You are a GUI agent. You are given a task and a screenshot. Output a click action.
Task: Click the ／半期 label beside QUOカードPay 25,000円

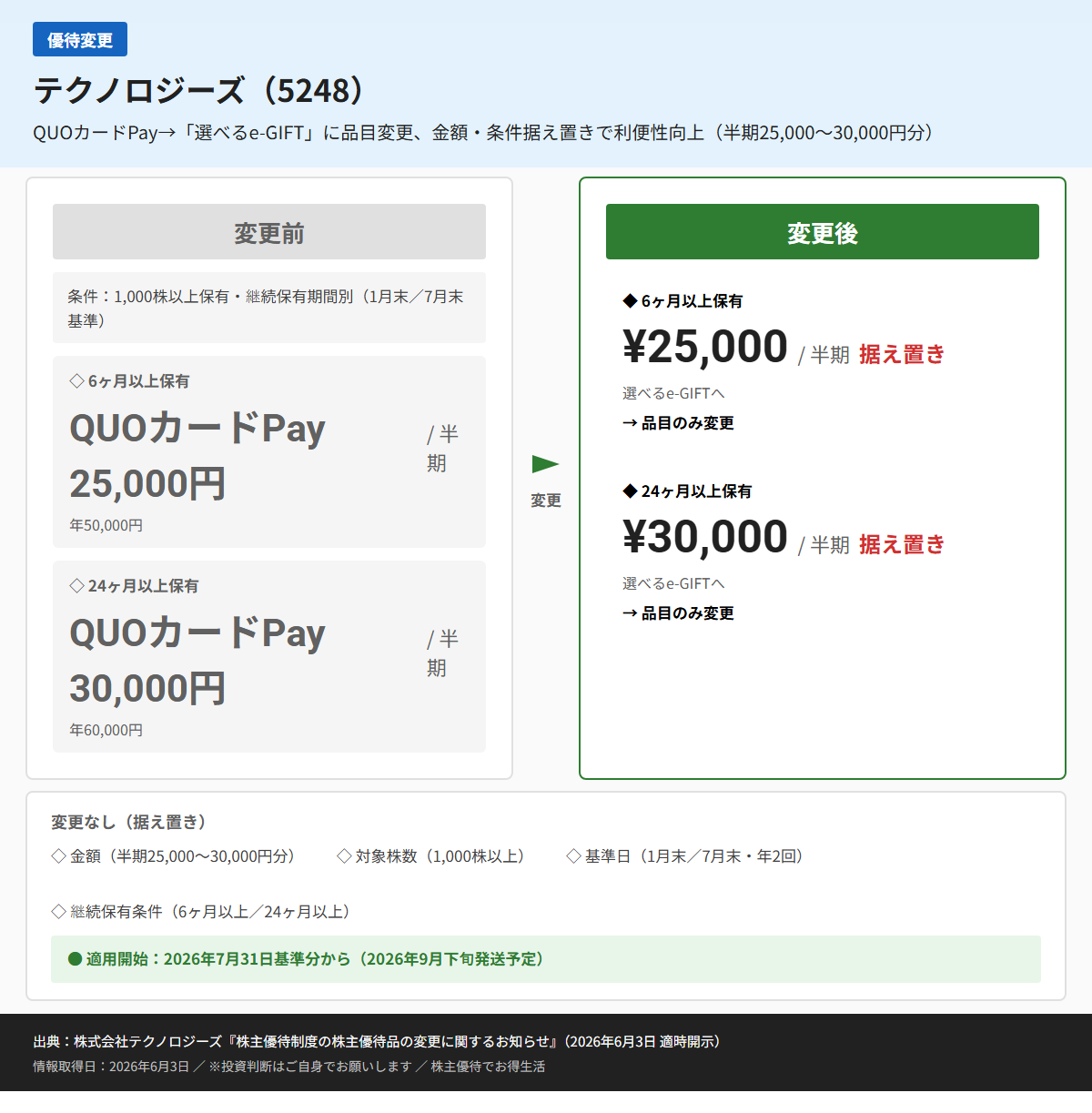pyautogui.click(x=443, y=449)
